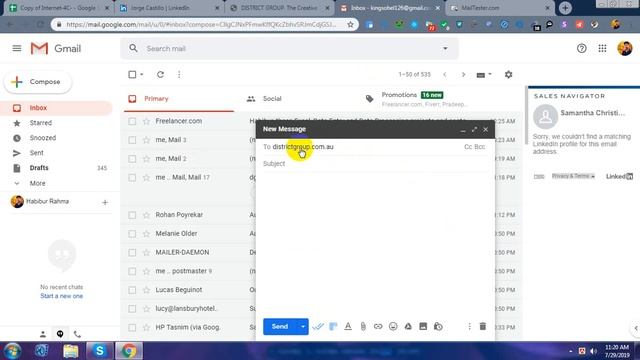Open the search options dropdown arrow
The height and width of the screenshot is (360, 640).
click(x=445, y=49)
